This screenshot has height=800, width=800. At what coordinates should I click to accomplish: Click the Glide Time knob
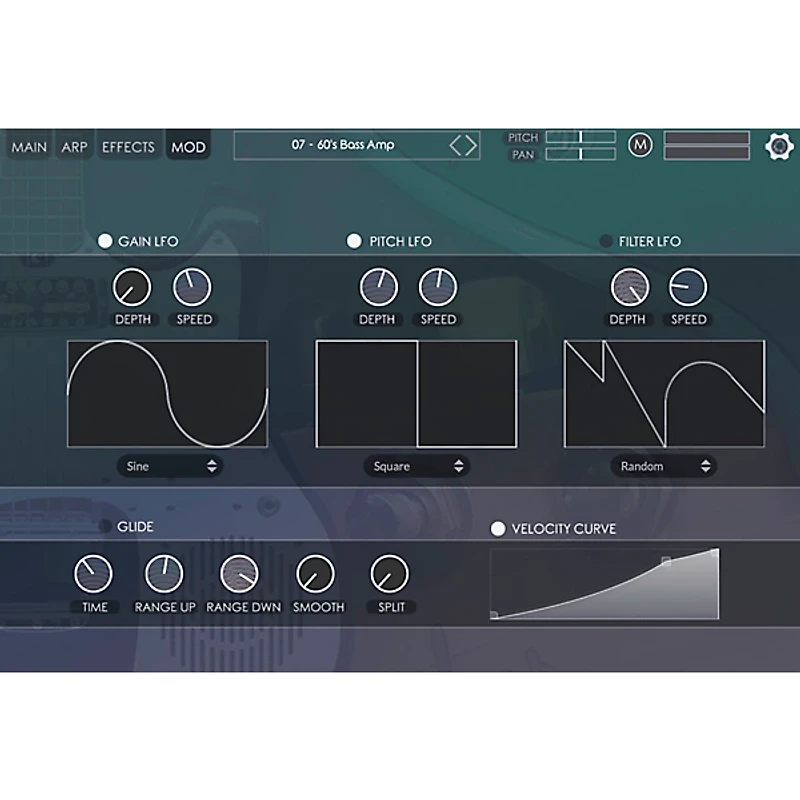(94, 575)
